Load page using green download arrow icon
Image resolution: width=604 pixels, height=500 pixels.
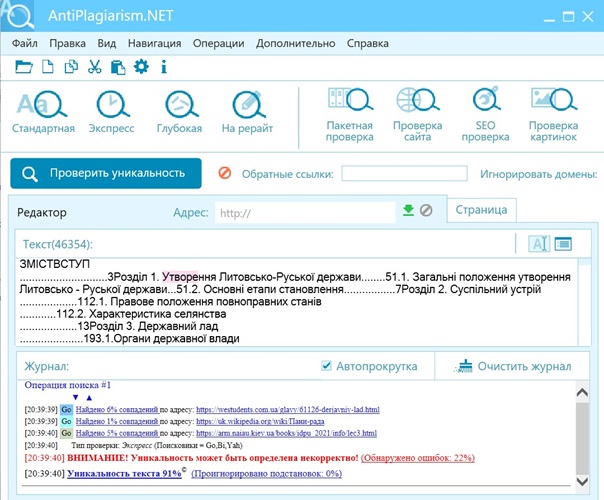pyautogui.click(x=408, y=210)
